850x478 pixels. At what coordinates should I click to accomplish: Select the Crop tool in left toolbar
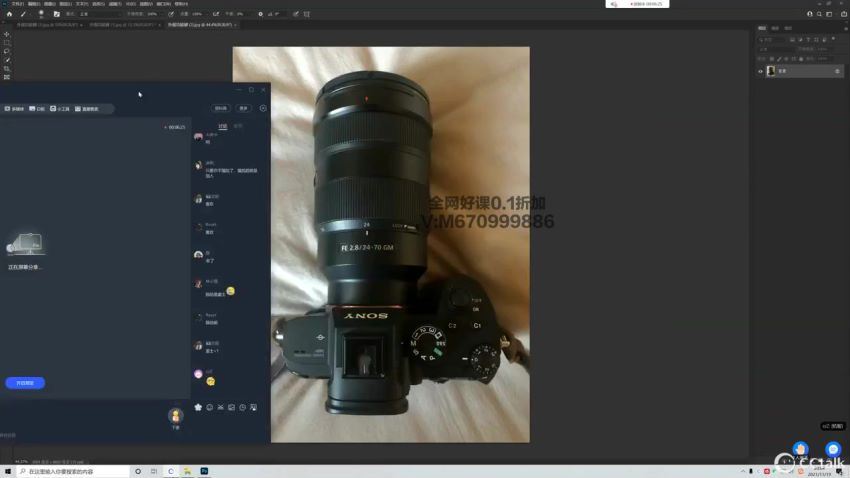[x=7, y=69]
